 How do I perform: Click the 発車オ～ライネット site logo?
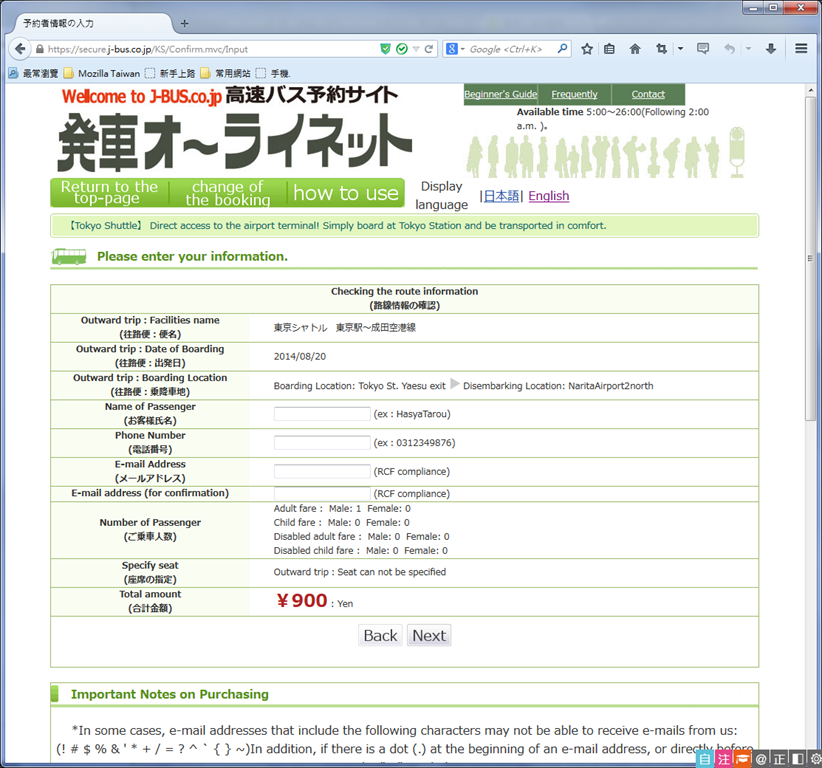pos(234,142)
